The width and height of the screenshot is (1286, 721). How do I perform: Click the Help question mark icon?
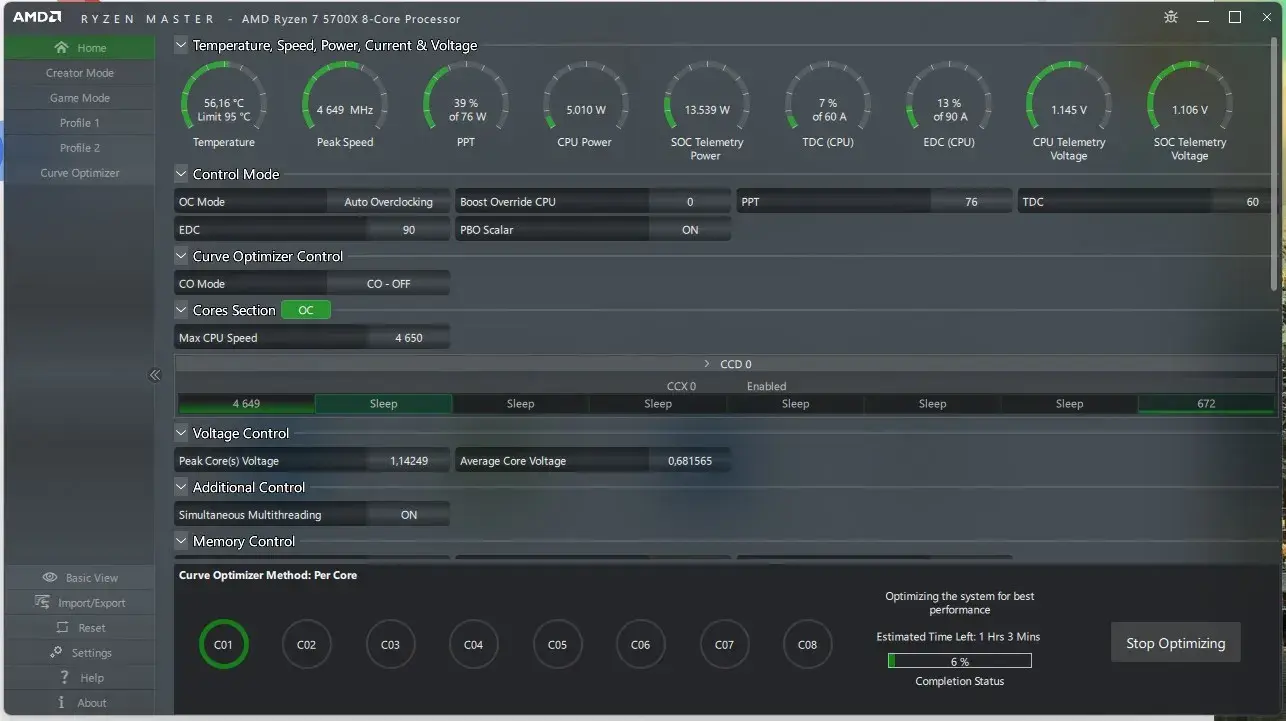click(62, 678)
